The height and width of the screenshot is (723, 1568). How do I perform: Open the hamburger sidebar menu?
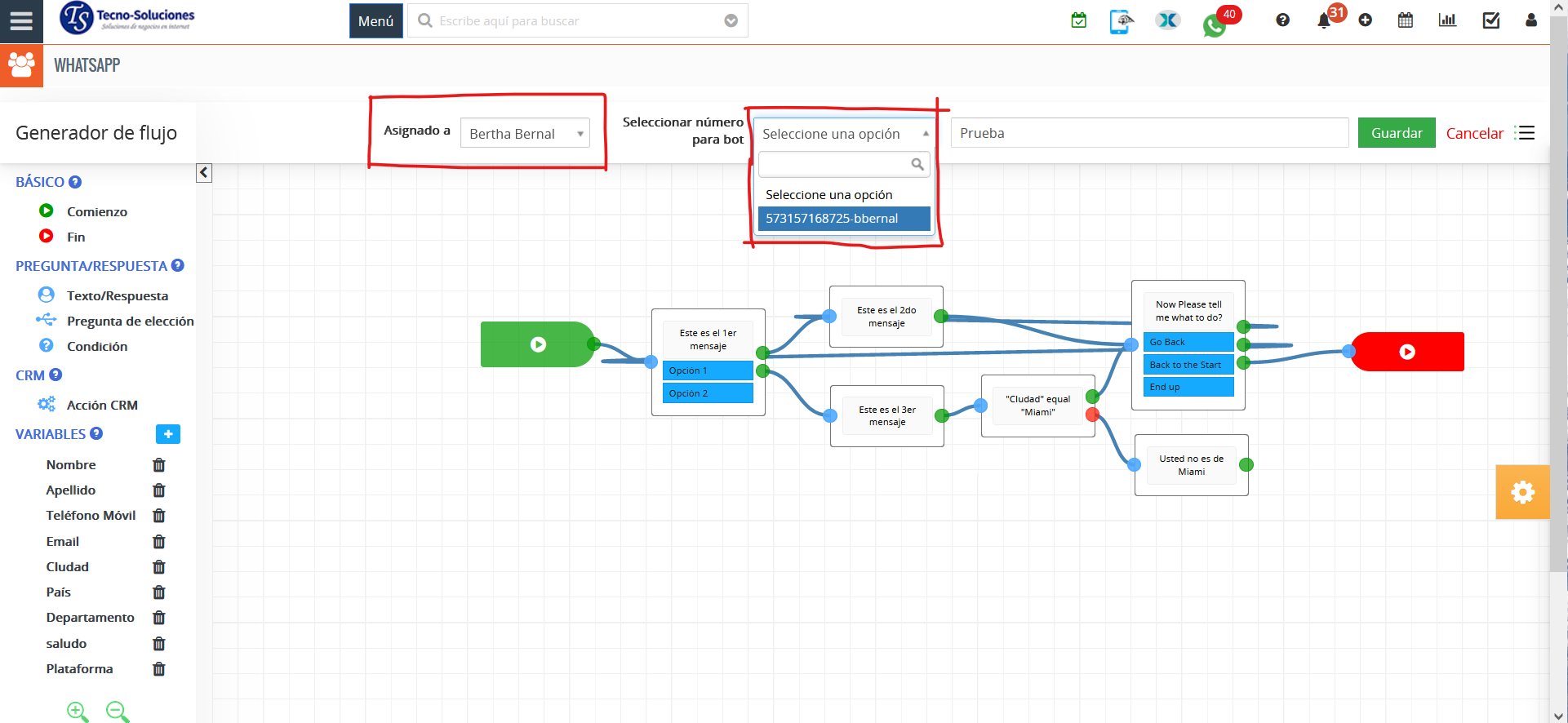(21, 21)
